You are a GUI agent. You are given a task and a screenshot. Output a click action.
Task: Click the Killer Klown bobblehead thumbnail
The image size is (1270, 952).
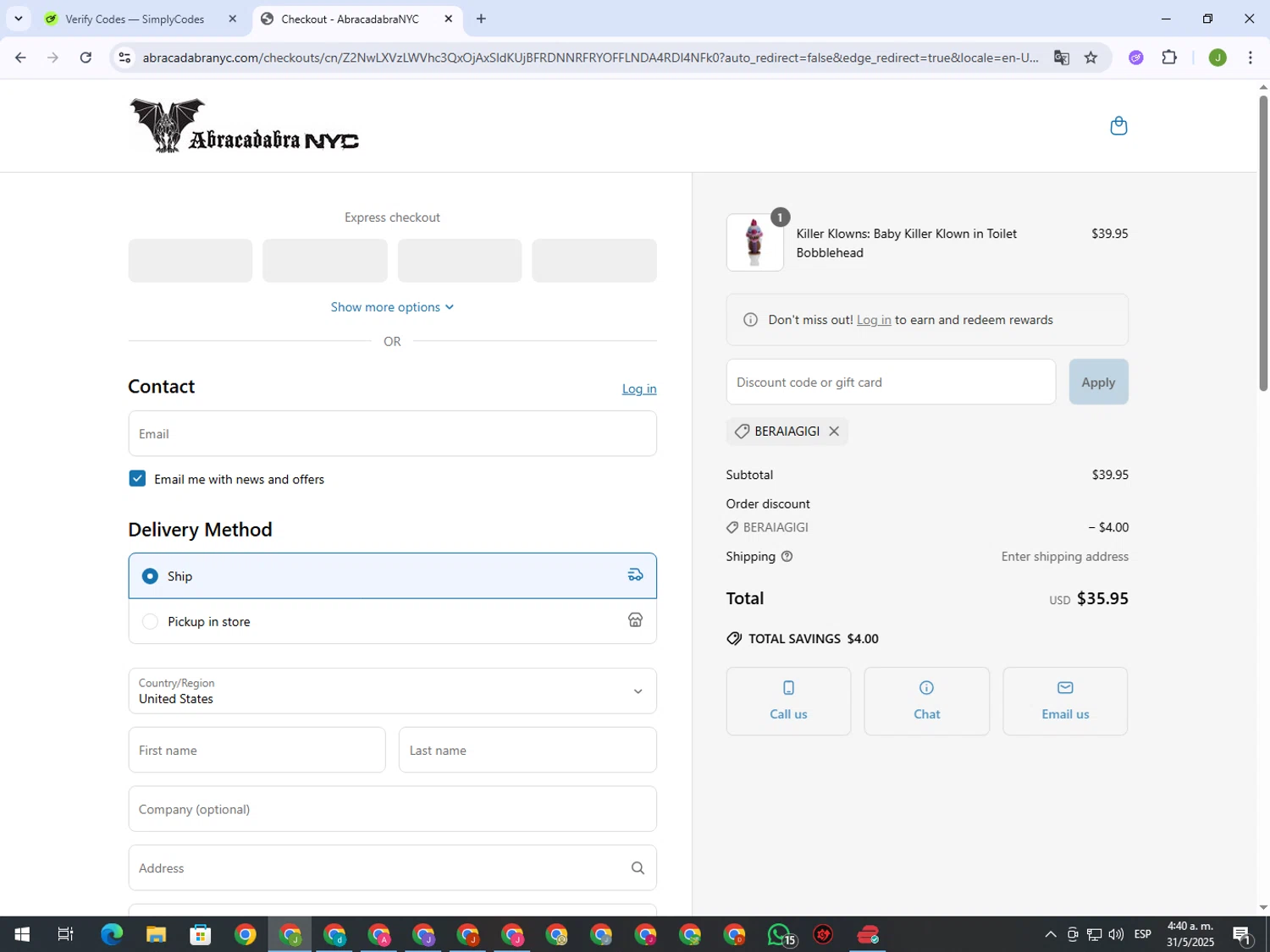(754, 243)
